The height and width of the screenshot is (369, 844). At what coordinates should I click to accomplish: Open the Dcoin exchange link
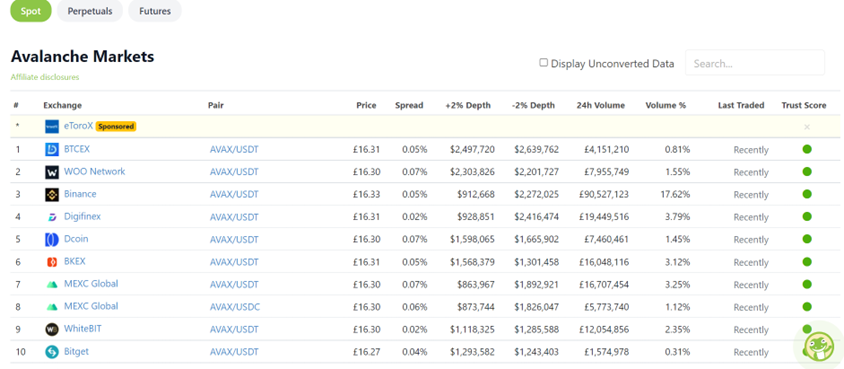76,239
